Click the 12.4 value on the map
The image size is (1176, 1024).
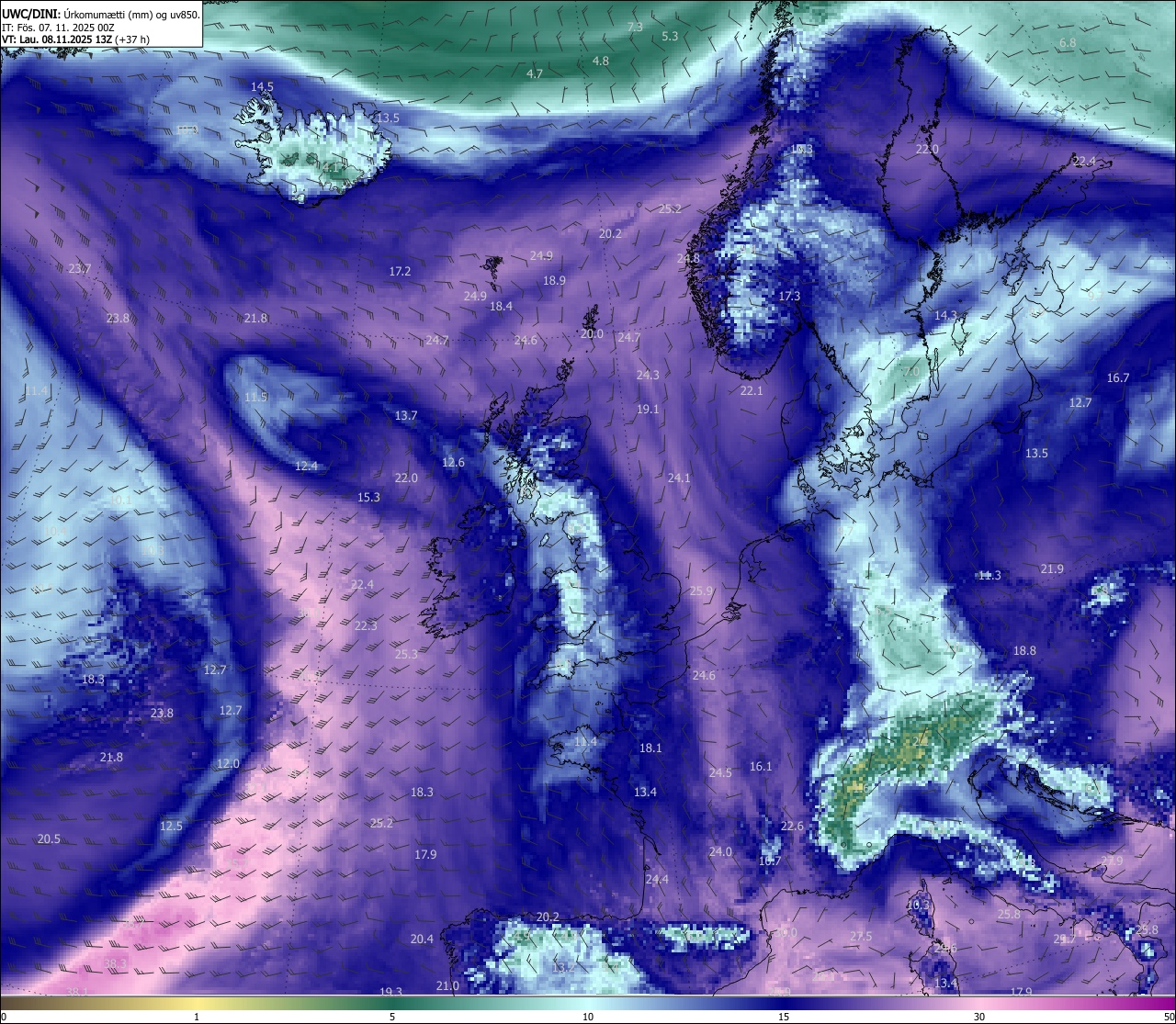(306, 466)
